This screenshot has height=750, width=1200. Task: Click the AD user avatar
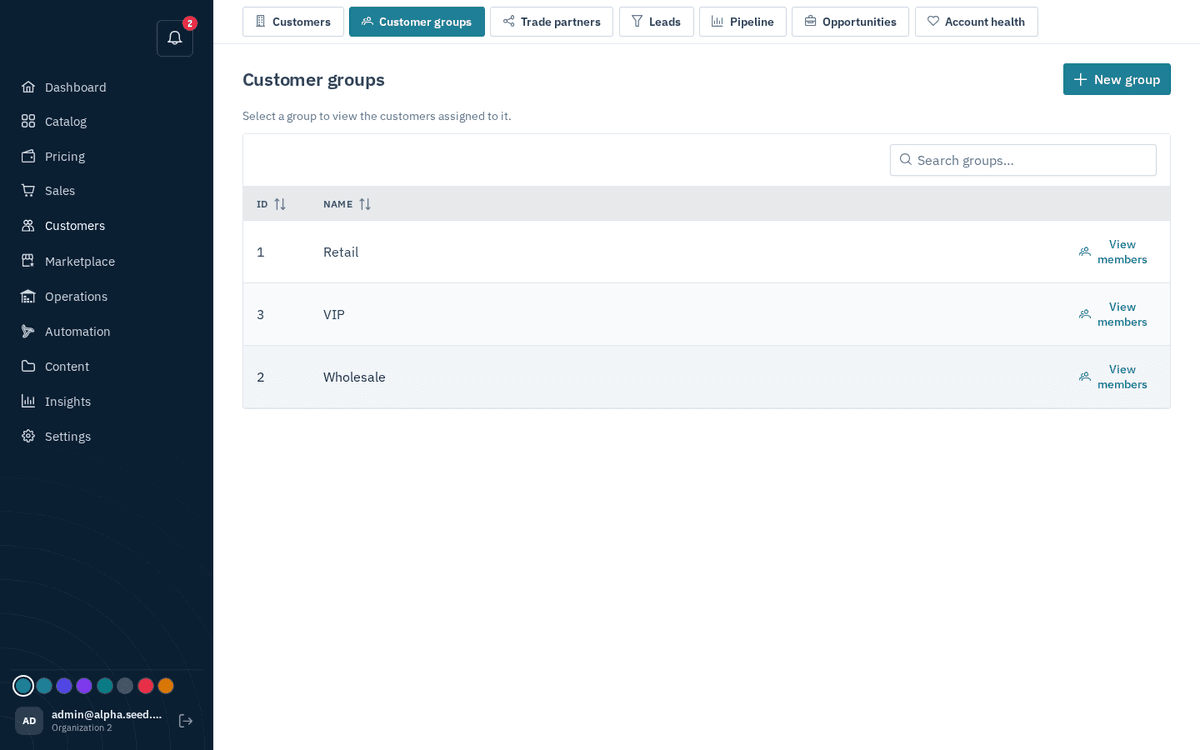[x=29, y=721]
